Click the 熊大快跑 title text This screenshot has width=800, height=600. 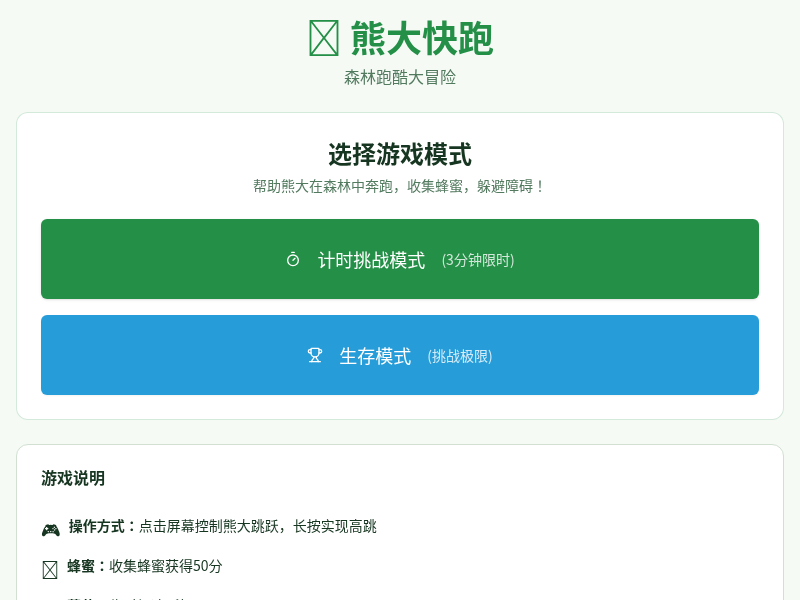[421, 39]
